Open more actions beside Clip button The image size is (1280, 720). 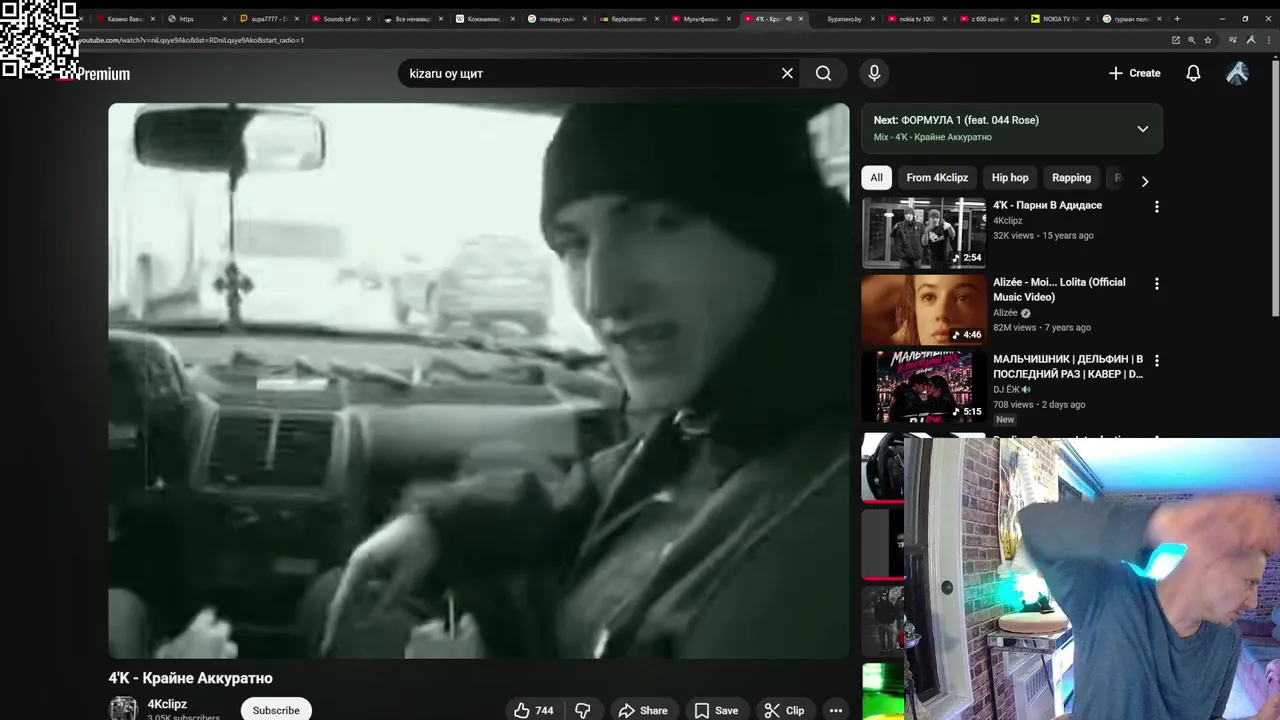[835, 710]
